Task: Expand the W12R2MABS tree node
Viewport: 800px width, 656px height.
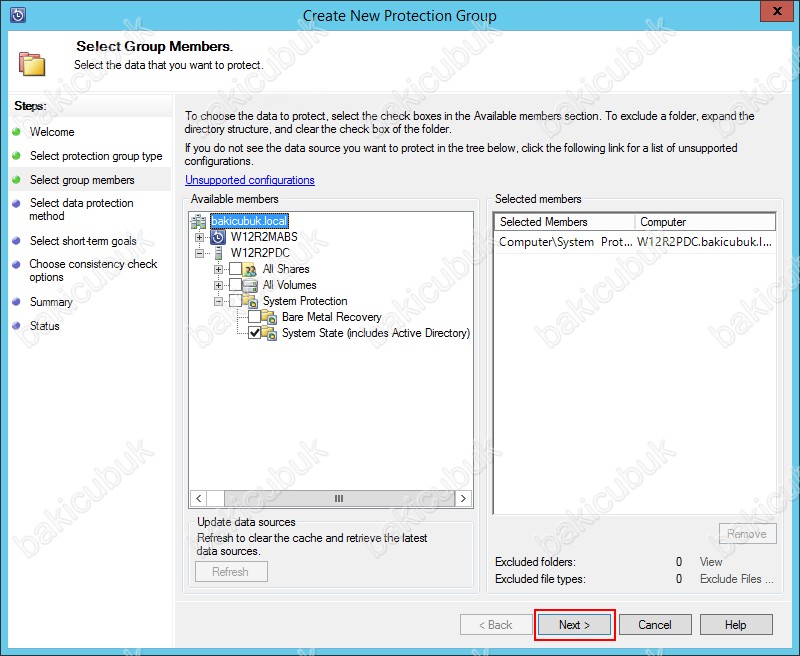Action: point(200,237)
